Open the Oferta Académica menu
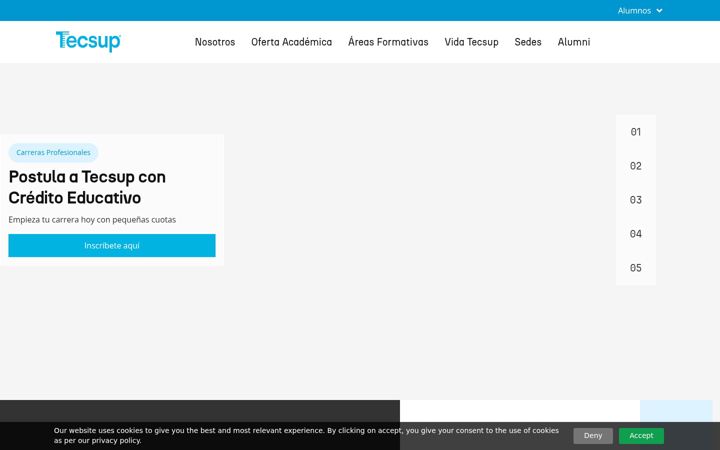 [x=292, y=42]
